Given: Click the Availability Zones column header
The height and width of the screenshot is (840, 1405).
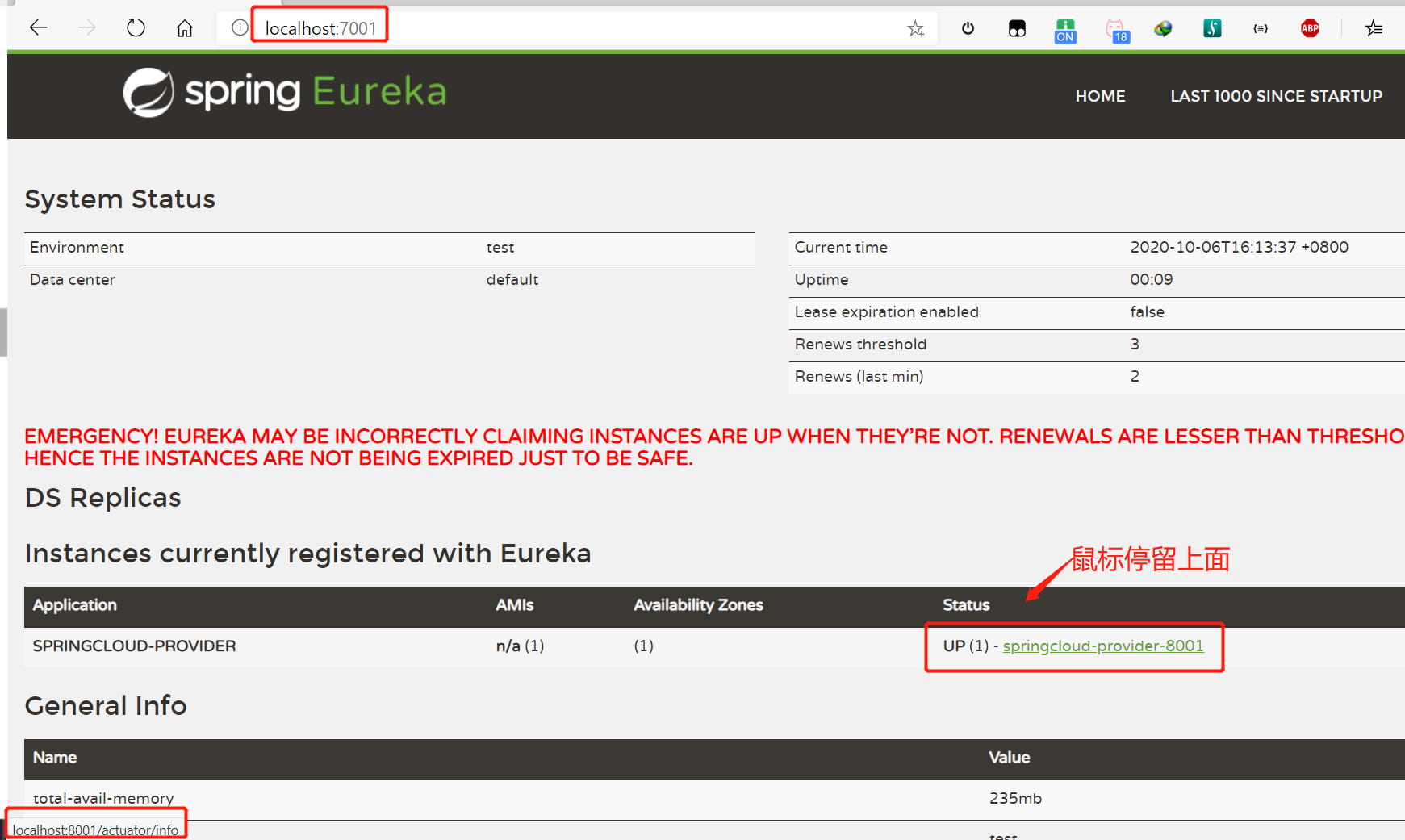Looking at the screenshot, I should pos(698,604).
